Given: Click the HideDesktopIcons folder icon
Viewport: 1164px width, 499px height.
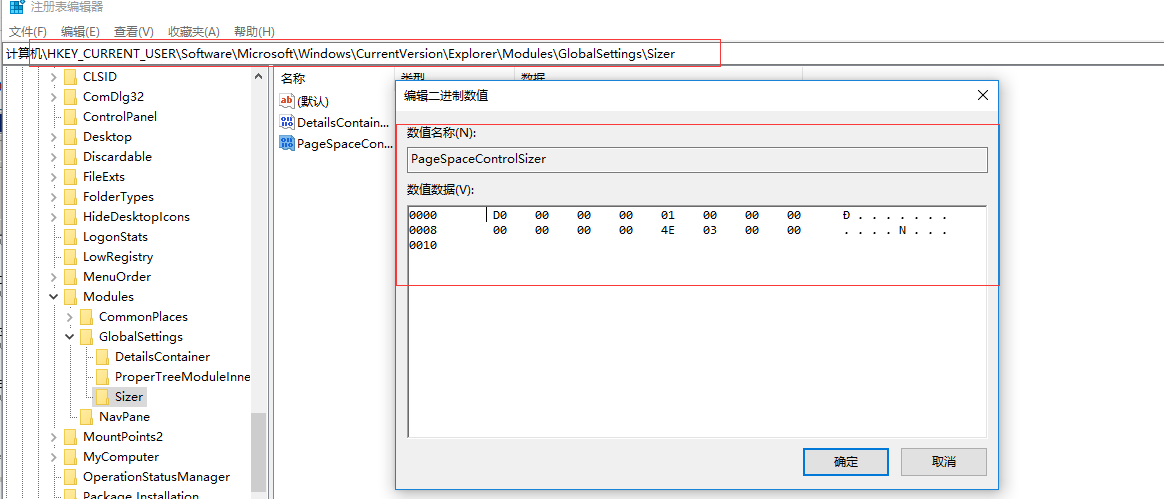Looking at the screenshot, I should tap(71, 217).
